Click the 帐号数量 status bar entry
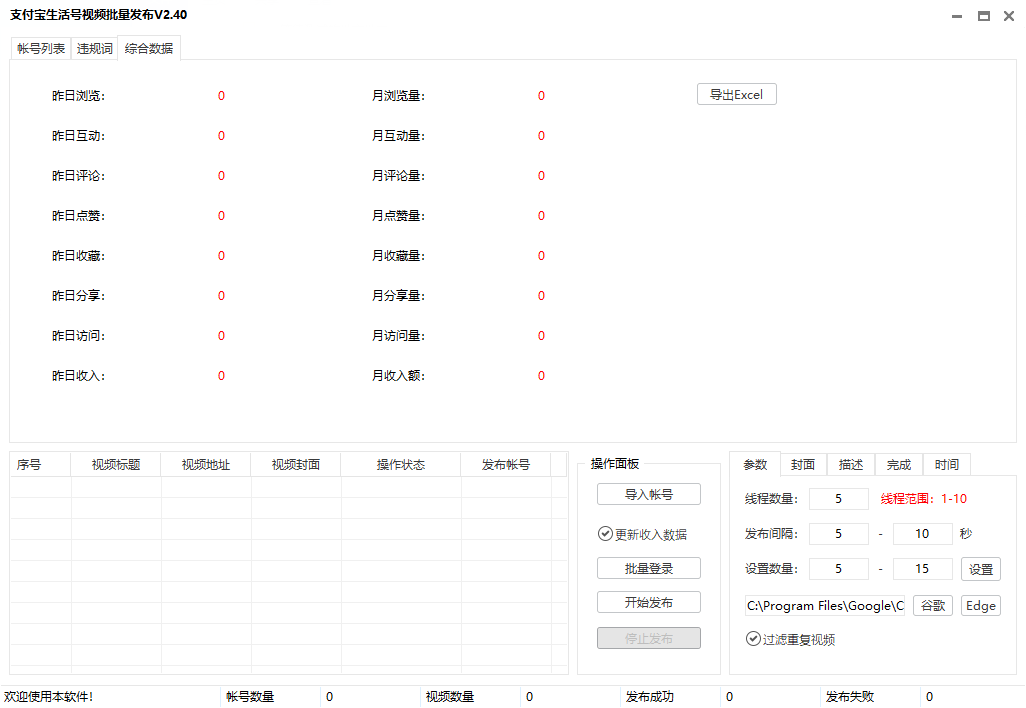 click(250, 697)
